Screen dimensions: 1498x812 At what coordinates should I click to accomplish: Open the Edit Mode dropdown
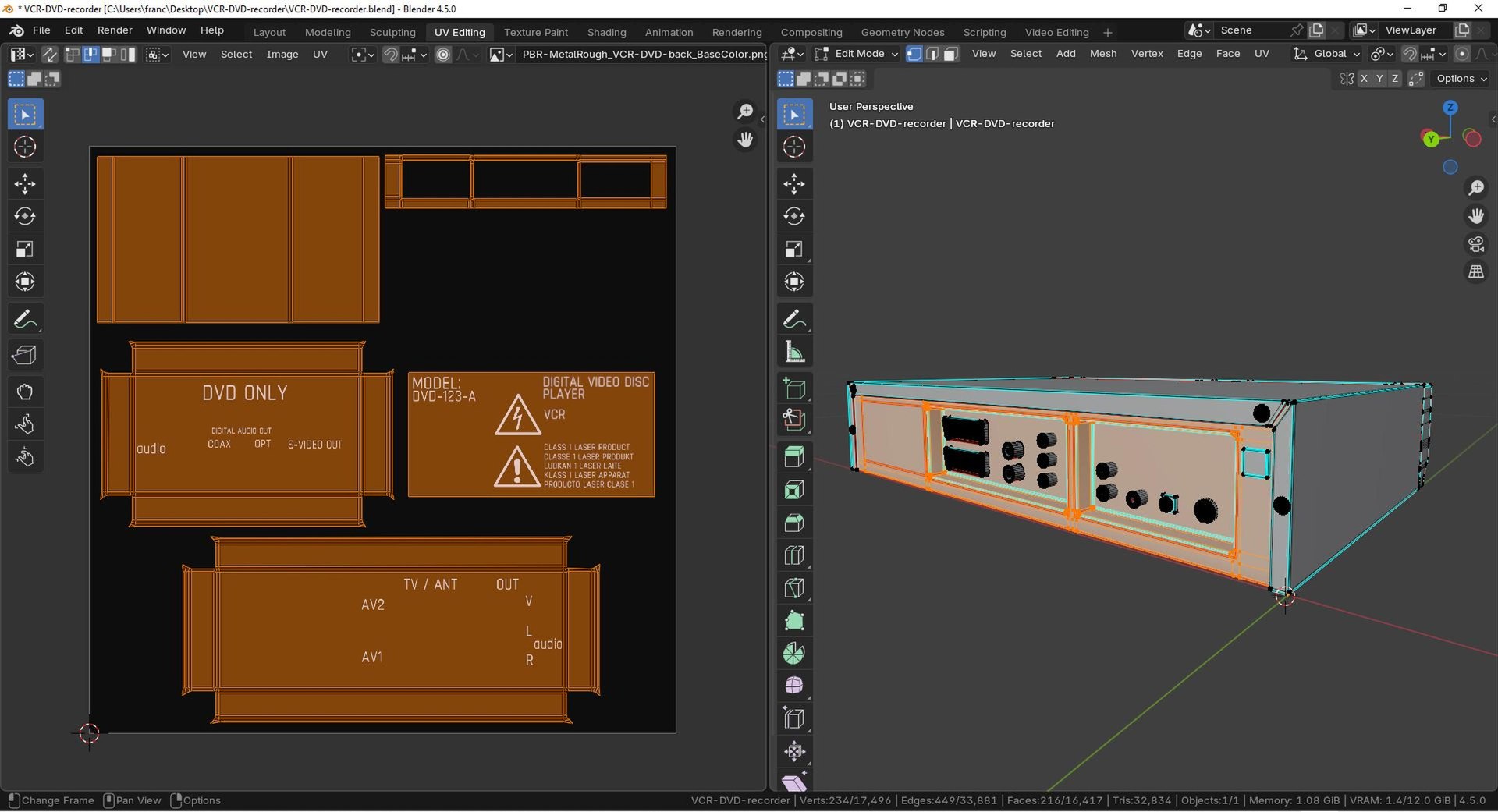(x=856, y=54)
